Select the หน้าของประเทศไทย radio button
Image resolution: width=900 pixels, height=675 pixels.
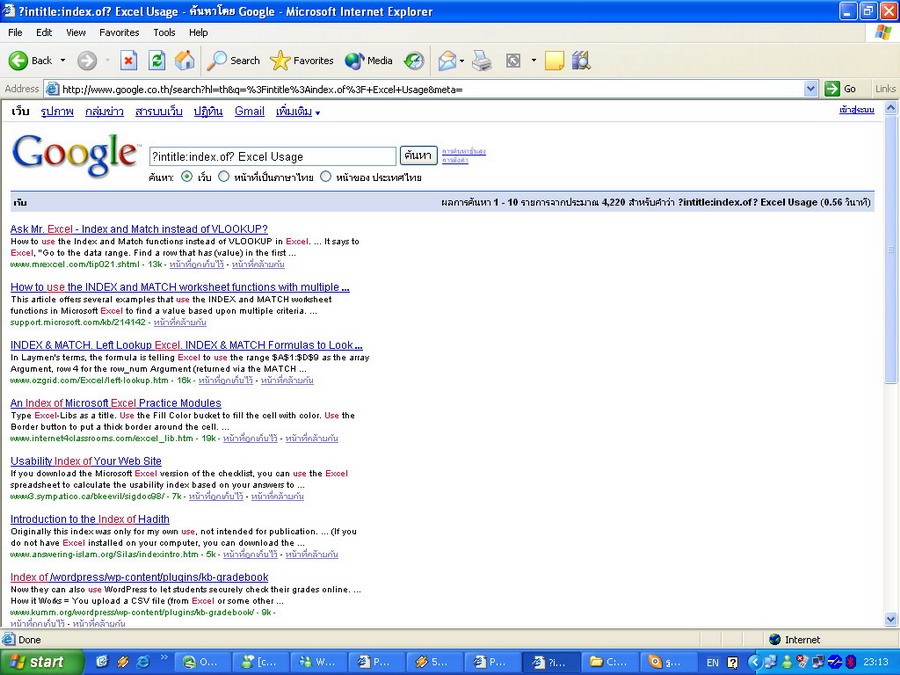point(325,177)
